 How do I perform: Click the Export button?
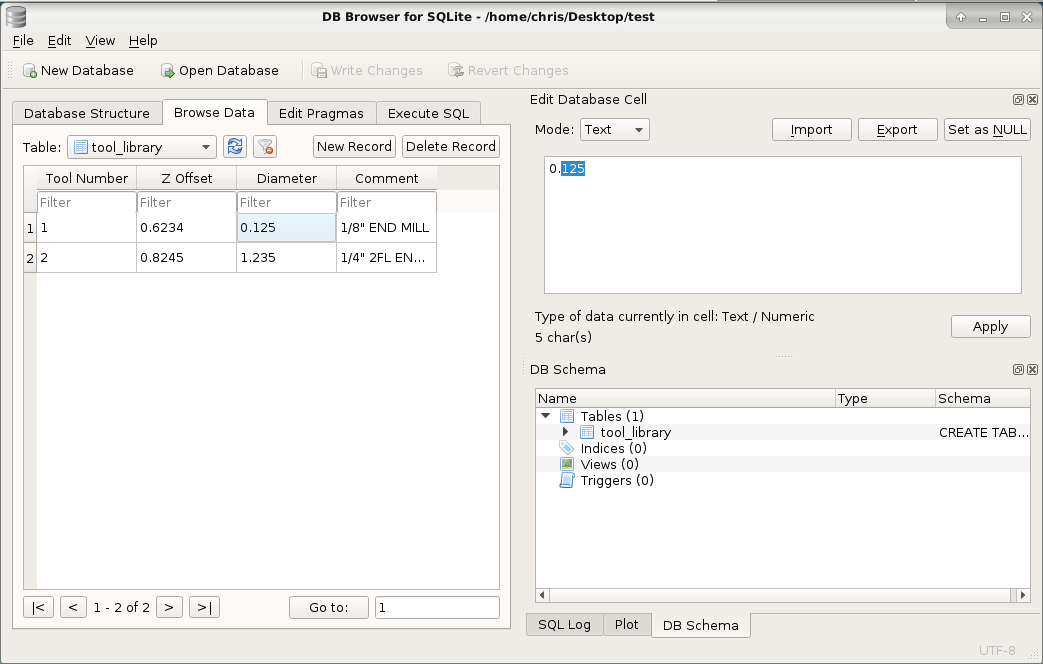(897, 130)
